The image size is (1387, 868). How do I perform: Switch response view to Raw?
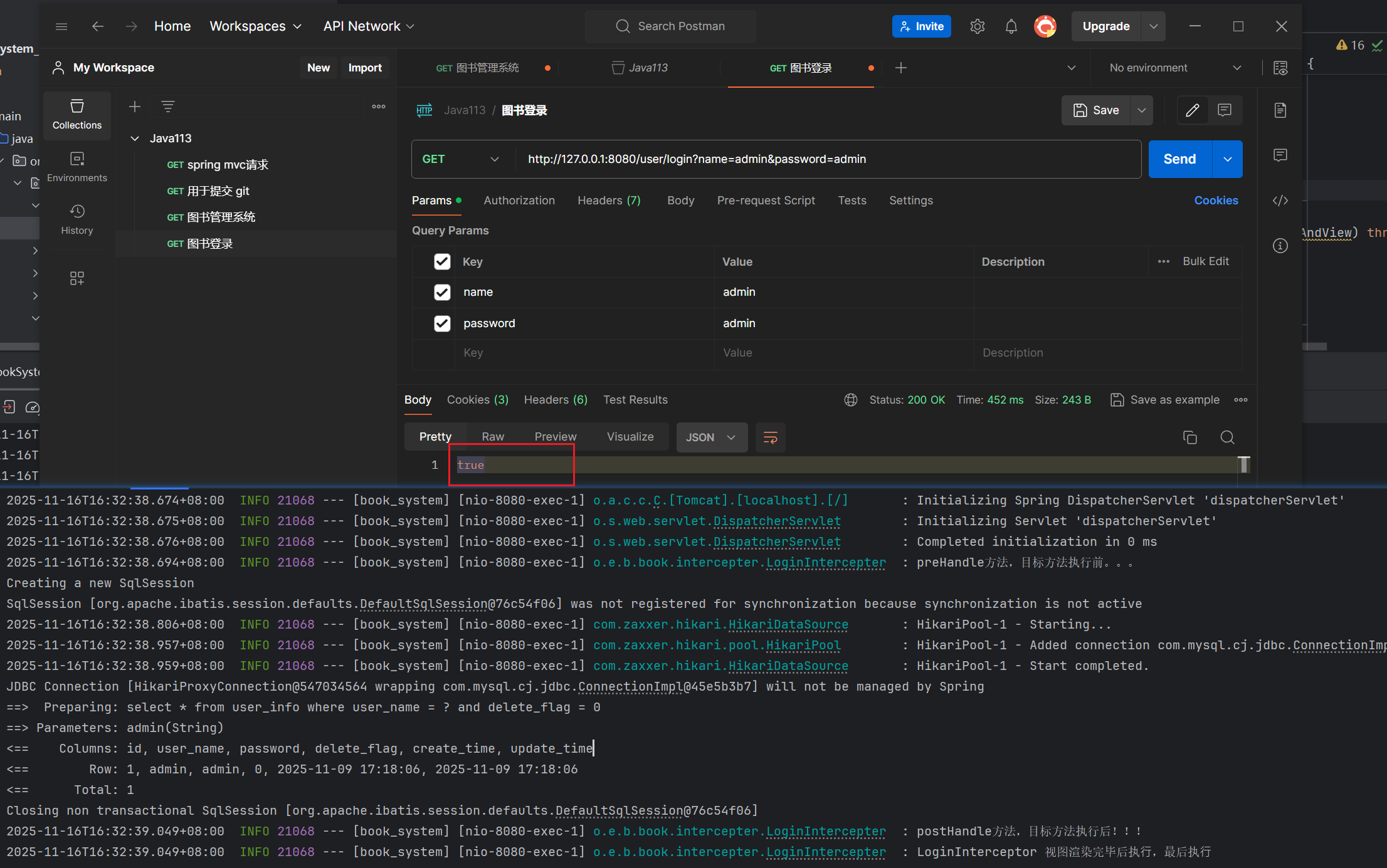pos(492,437)
